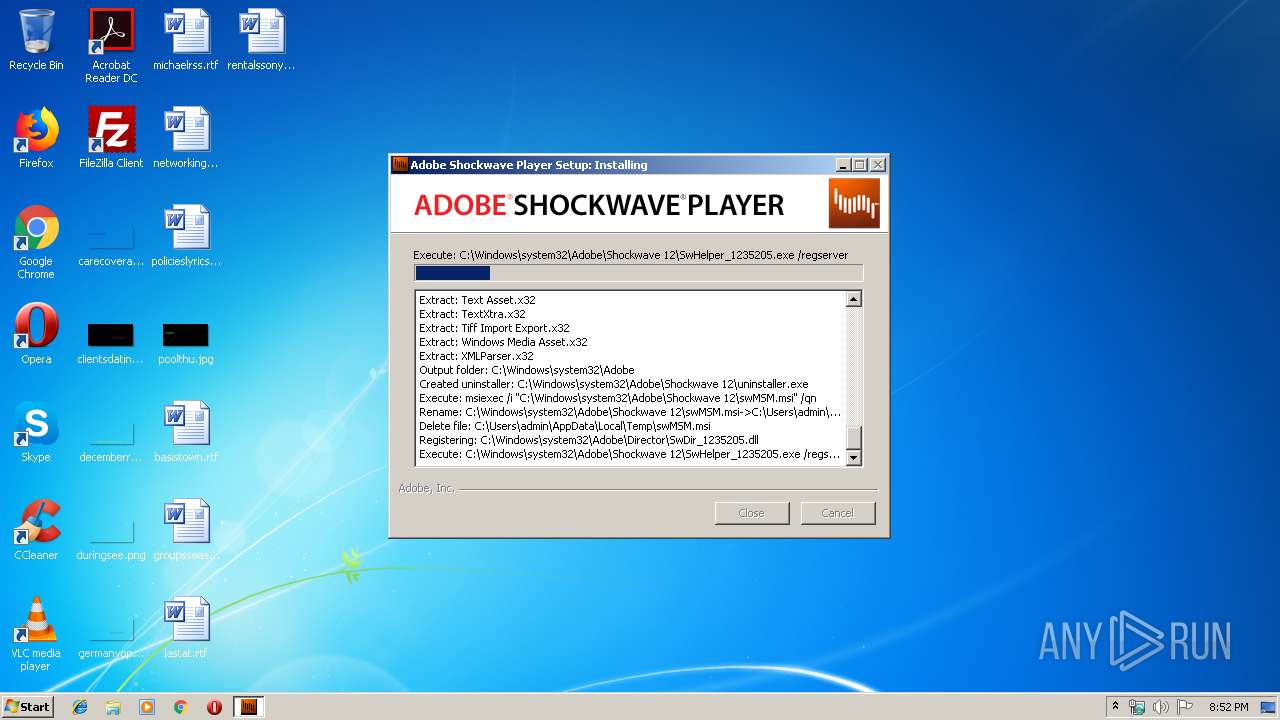This screenshot has width=1280, height=720.
Task: Select michaelrss.rtf file on desktop
Action: point(186,40)
